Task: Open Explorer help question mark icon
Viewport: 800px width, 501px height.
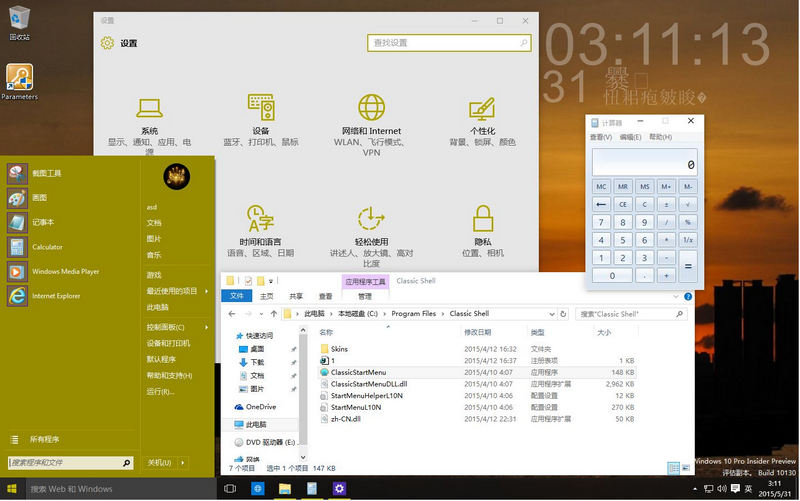Action: pyautogui.click(x=688, y=296)
